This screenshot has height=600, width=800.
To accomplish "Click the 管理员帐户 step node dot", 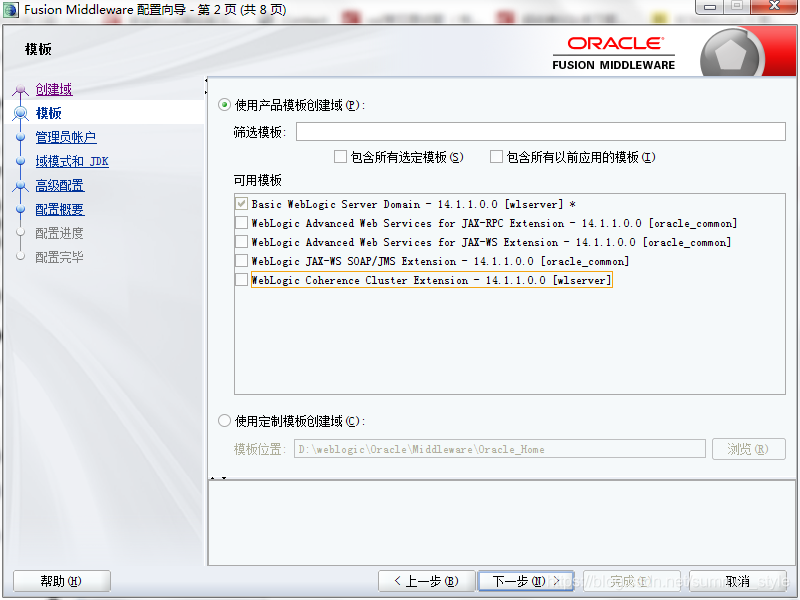I will pos(20,137).
